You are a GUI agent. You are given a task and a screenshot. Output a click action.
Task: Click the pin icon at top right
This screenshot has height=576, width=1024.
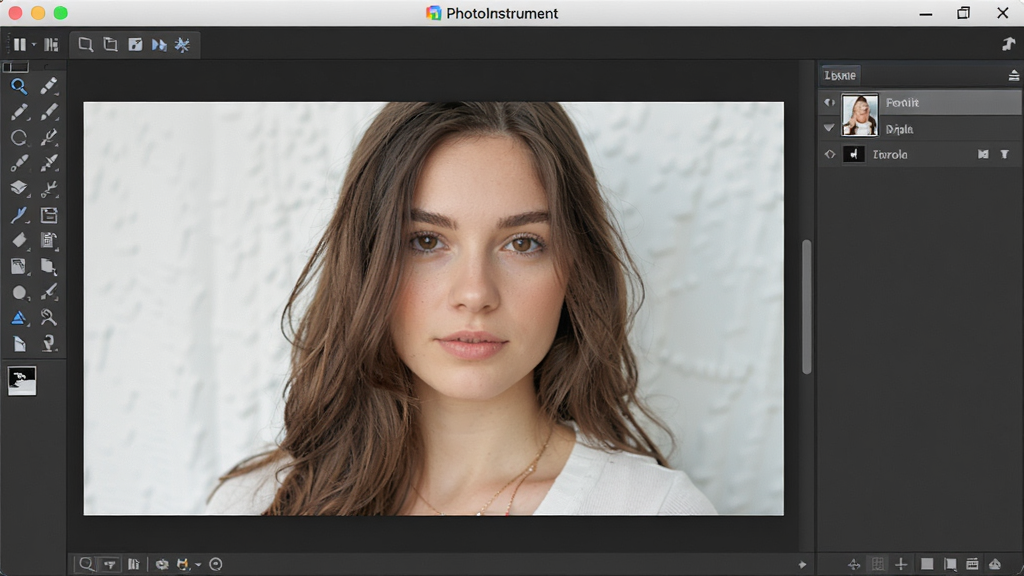tap(1008, 44)
